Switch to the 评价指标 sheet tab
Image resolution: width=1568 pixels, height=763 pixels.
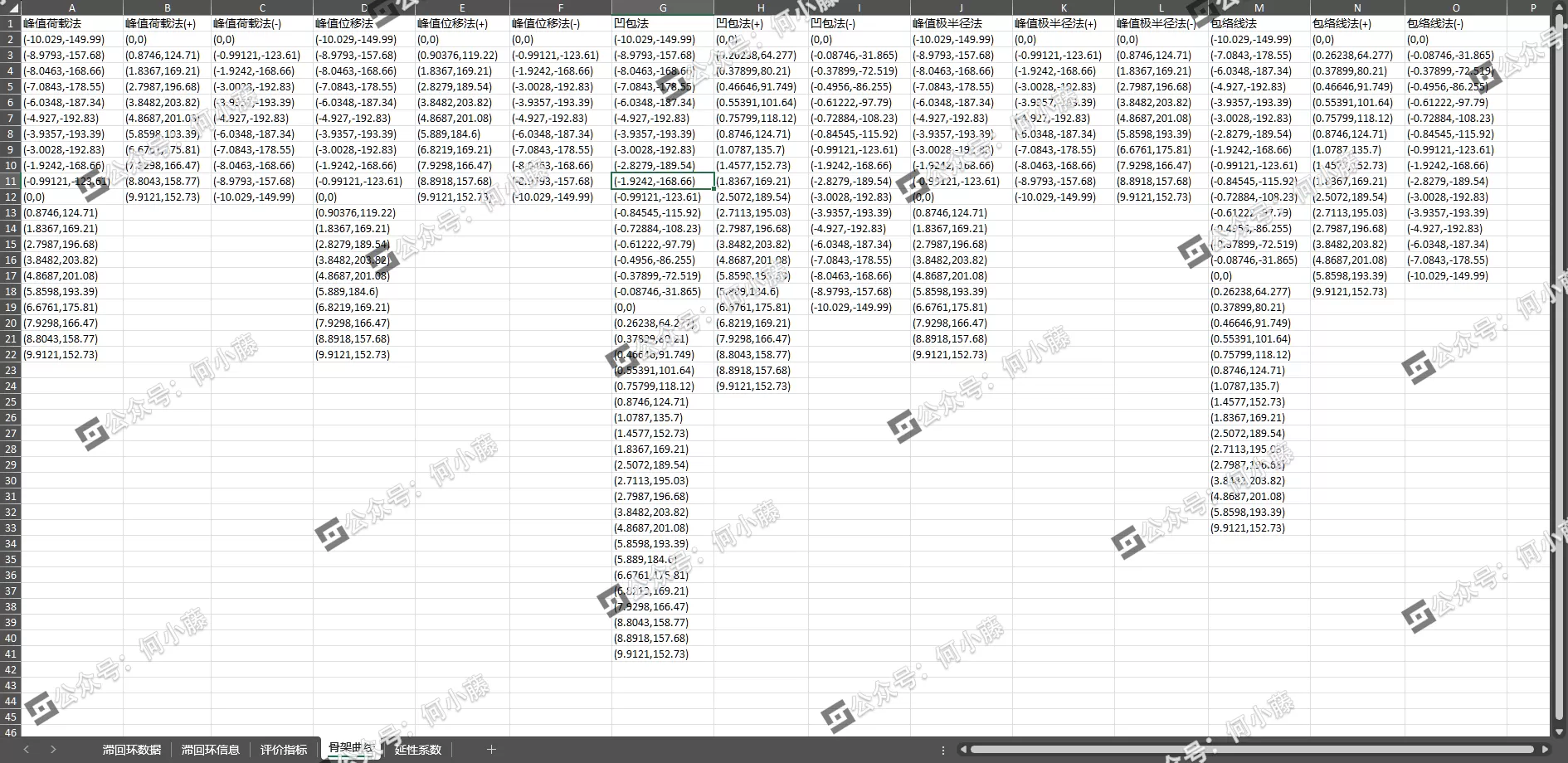tap(284, 750)
